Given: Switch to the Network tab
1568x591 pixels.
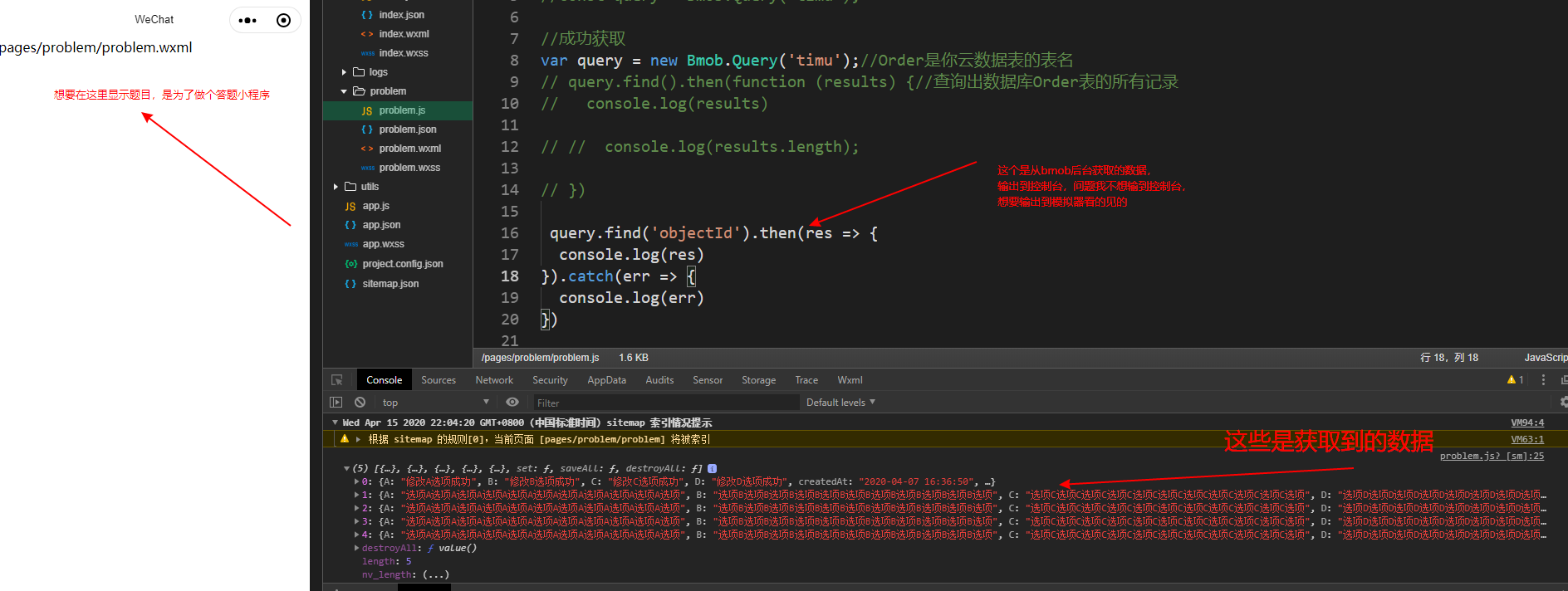Looking at the screenshot, I should [494, 380].
